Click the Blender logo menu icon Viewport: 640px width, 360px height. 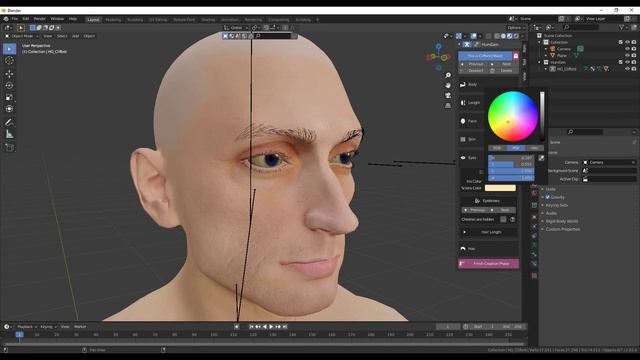pos(6,19)
